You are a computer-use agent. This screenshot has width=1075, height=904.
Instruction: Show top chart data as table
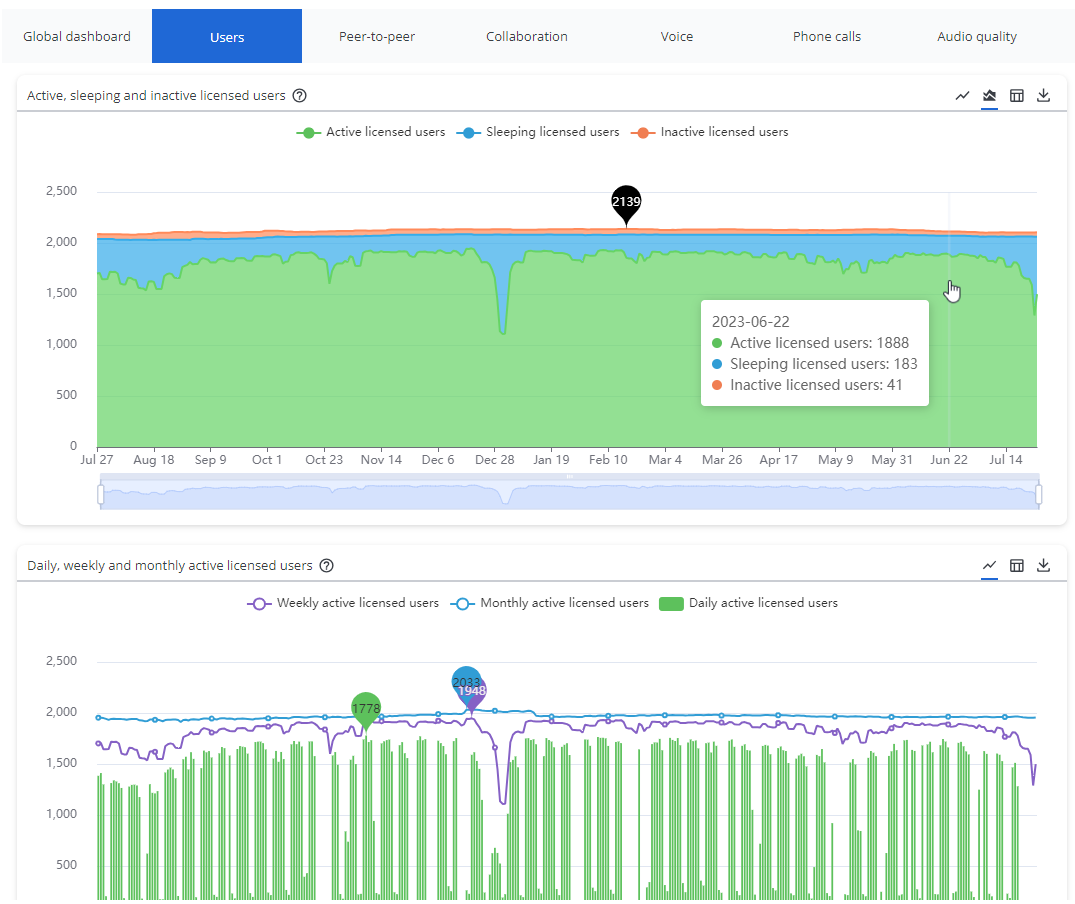pos(1017,95)
